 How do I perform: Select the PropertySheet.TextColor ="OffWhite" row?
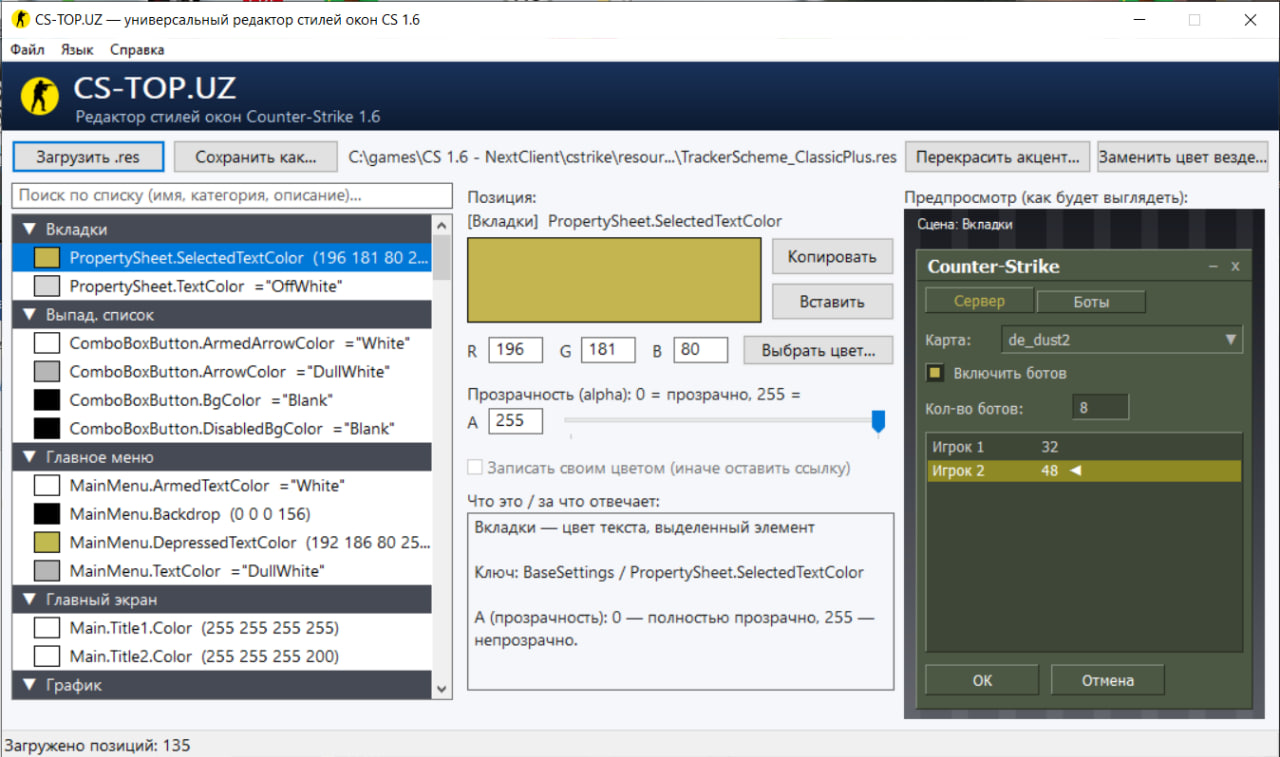coord(222,286)
